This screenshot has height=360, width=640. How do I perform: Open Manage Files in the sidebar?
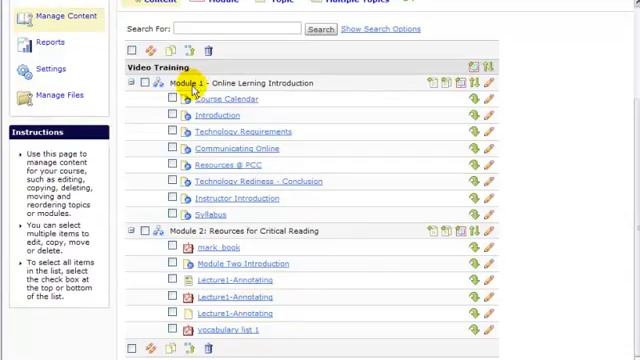60,95
